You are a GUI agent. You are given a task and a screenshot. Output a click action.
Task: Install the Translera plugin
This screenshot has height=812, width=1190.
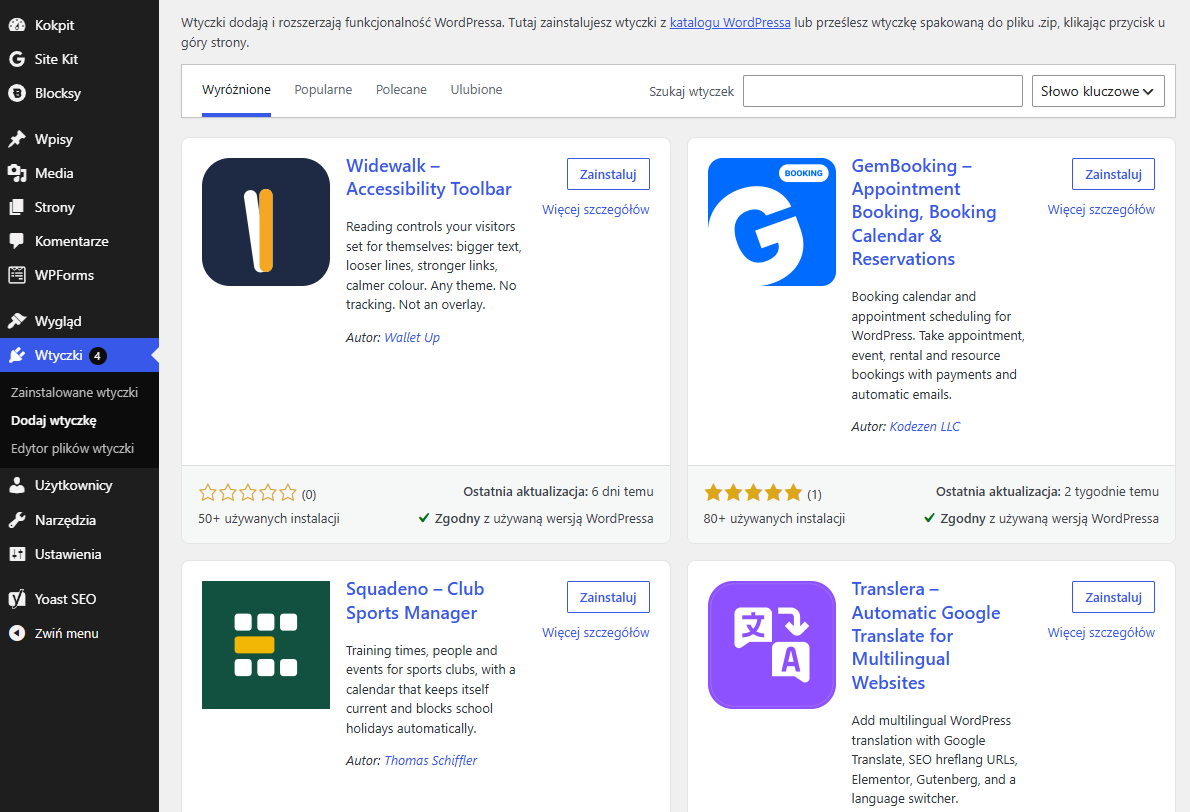[1113, 597]
